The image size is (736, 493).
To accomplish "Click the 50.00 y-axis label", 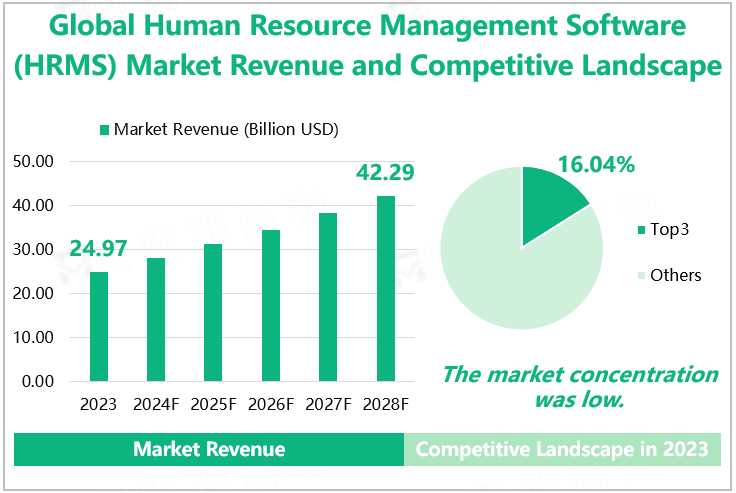I will pyautogui.click(x=37, y=161).
